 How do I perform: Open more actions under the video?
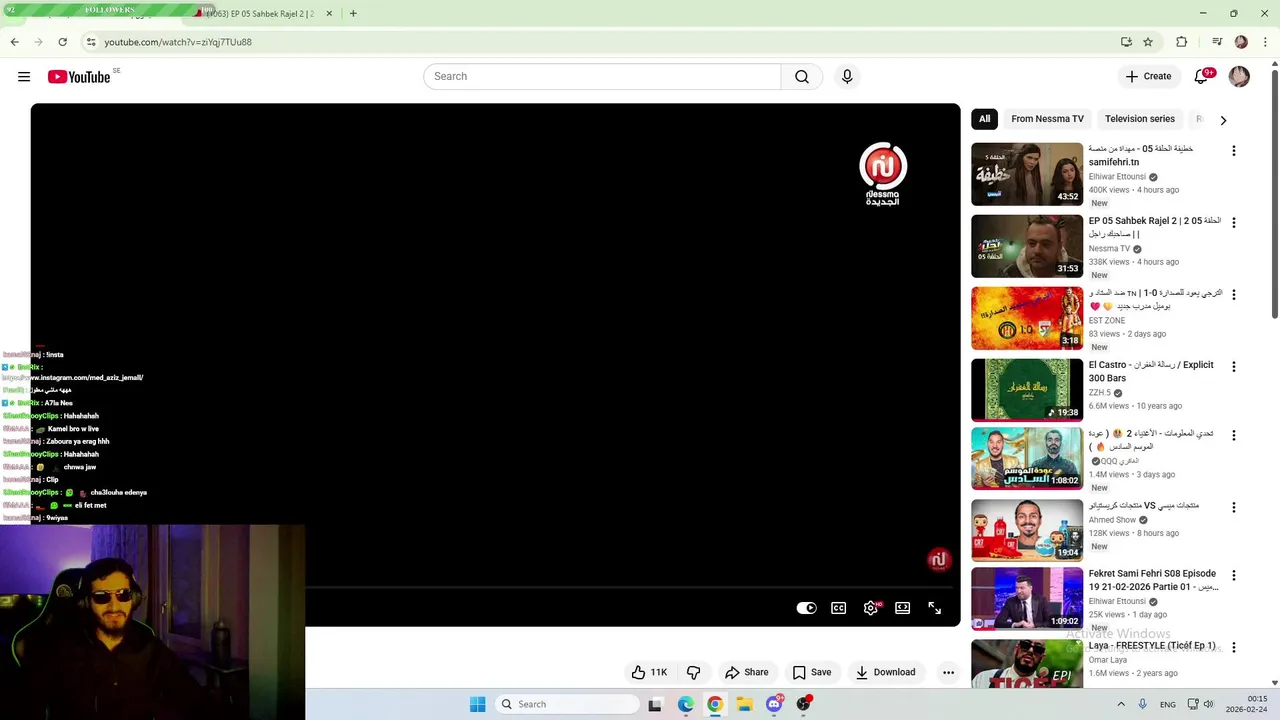tap(948, 672)
